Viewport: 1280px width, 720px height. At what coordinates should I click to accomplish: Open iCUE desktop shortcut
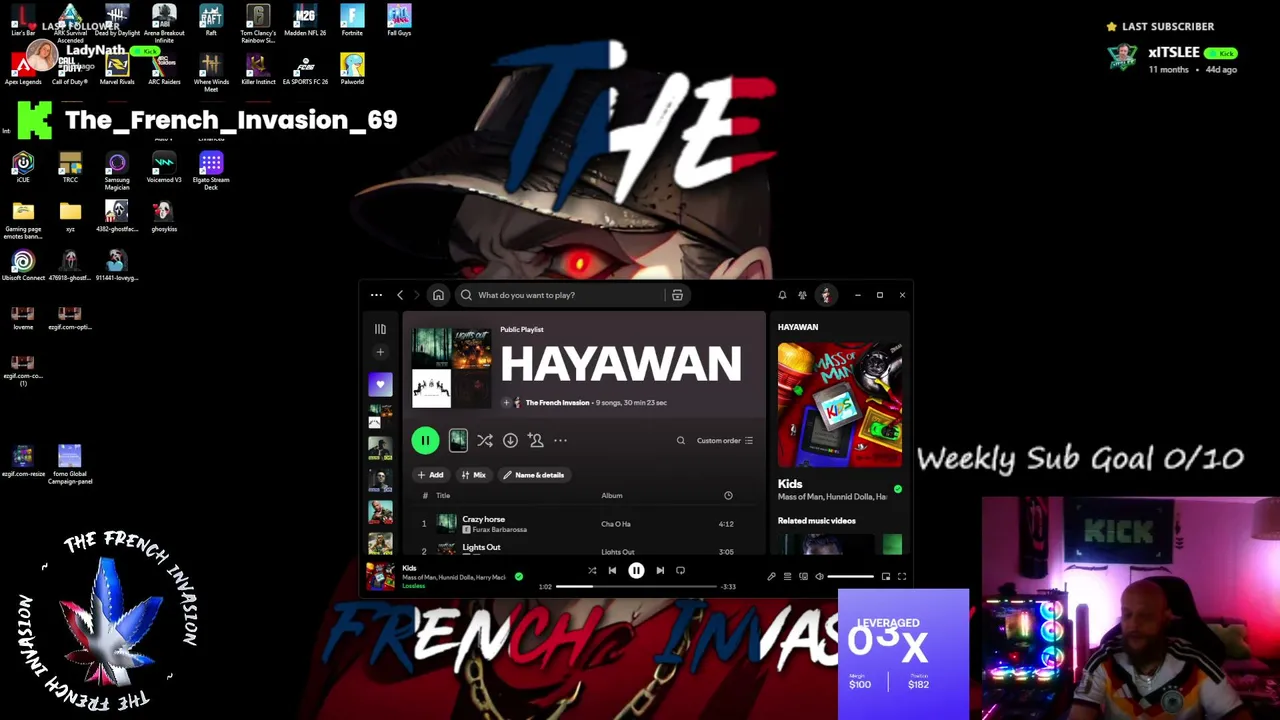pyautogui.click(x=23, y=167)
